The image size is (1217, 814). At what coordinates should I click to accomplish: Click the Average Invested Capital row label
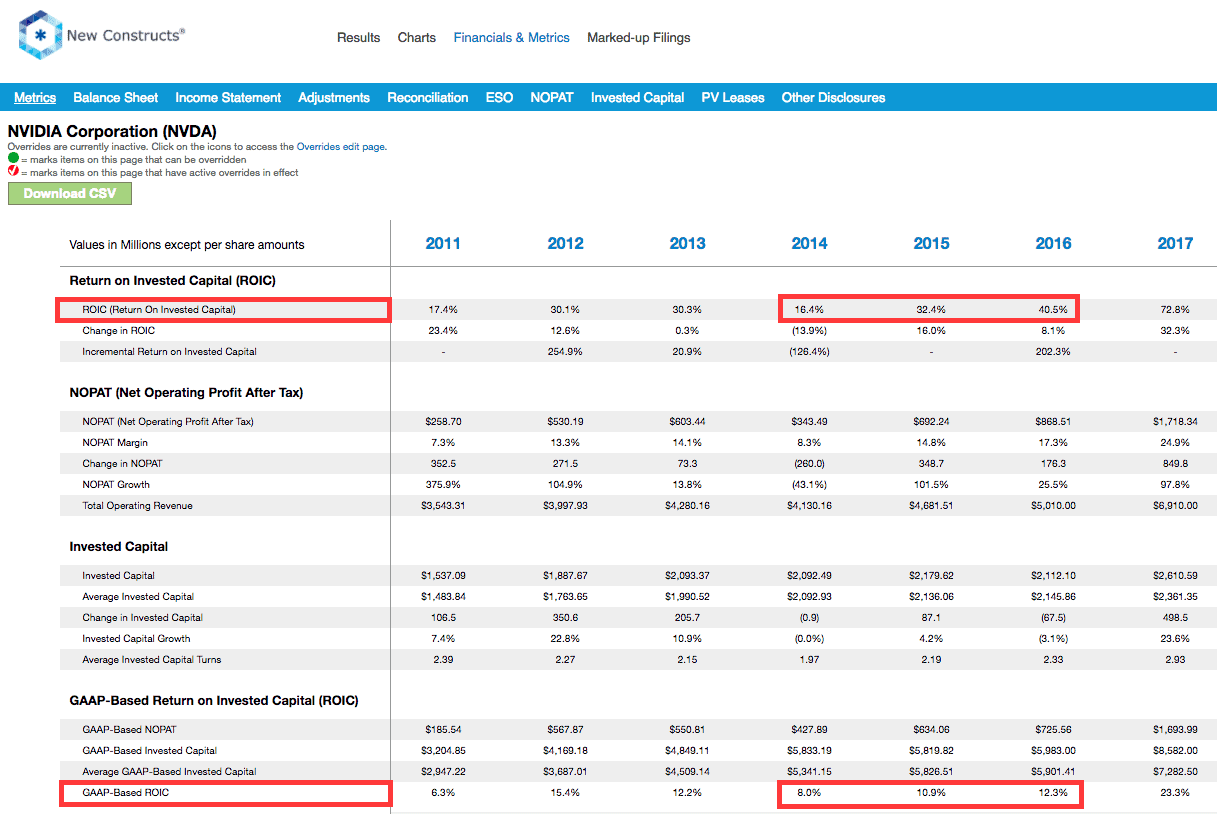138,597
